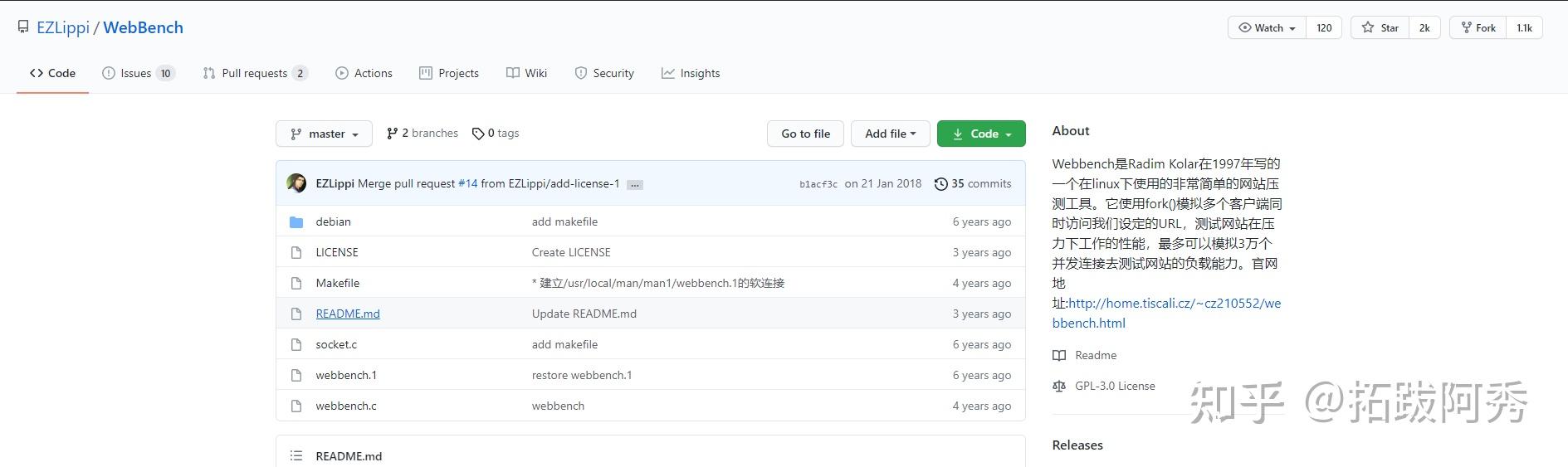Click the GPL-3.0 License scale icon
Image resolution: width=1568 pixels, height=467 pixels.
pyautogui.click(x=1059, y=387)
